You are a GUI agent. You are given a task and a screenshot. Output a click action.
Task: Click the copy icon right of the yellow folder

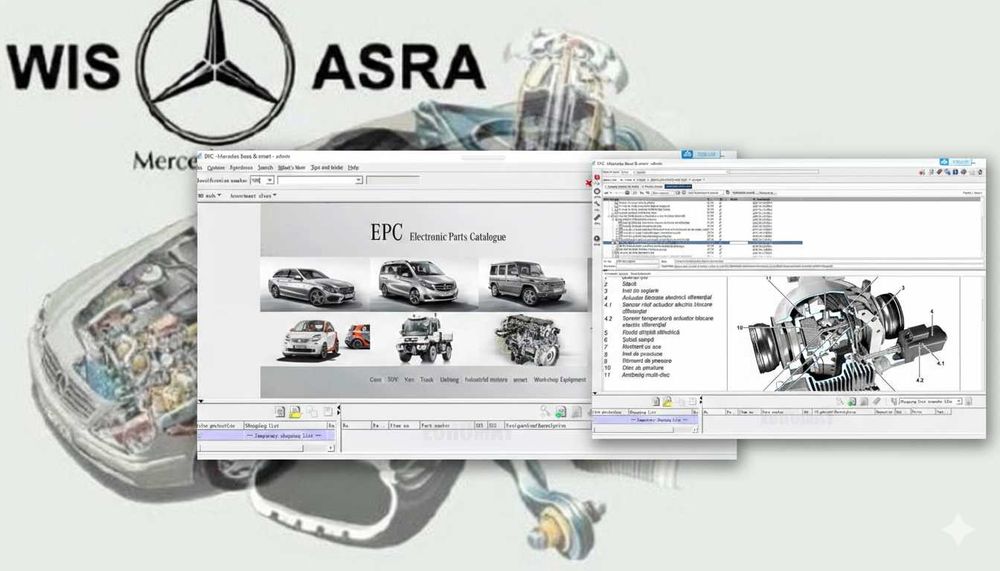click(x=312, y=412)
